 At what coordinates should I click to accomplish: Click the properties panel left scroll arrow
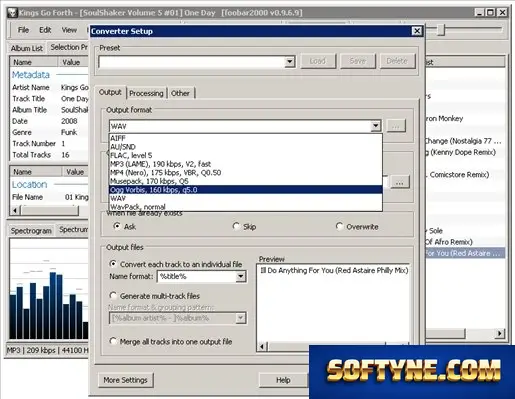coord(15,210)
